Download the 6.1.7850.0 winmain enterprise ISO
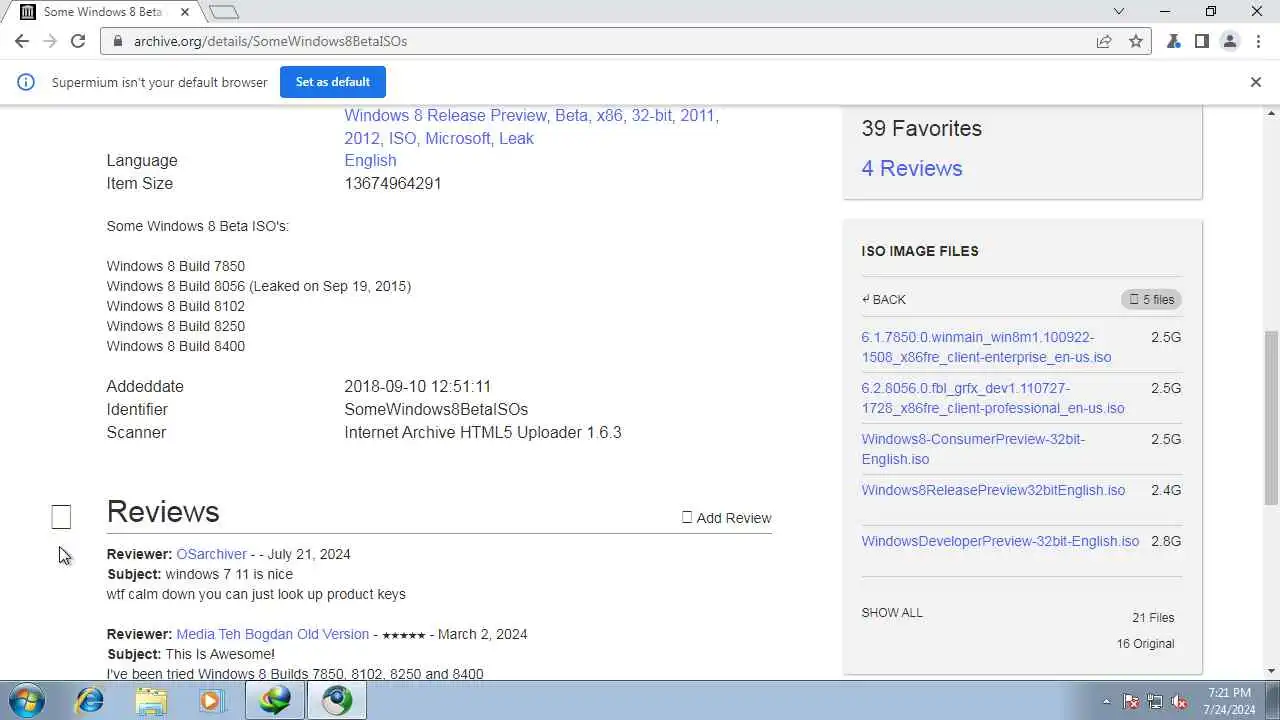 coord(986,347)
